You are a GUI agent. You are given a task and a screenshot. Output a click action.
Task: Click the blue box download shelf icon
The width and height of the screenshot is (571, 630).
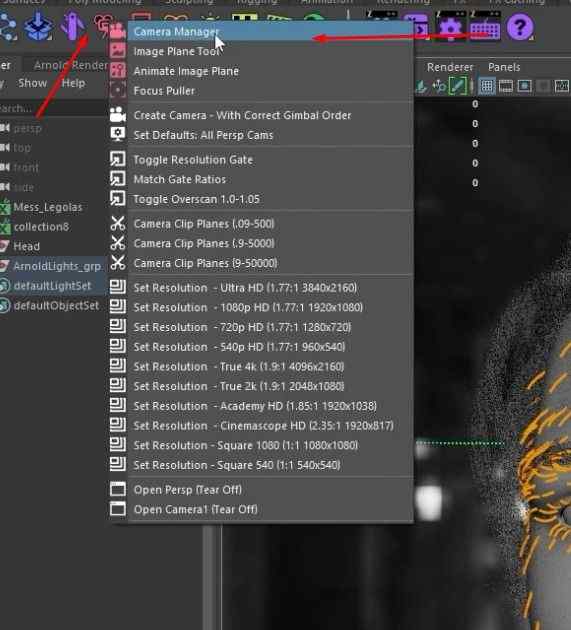click(x=38, y=27)
